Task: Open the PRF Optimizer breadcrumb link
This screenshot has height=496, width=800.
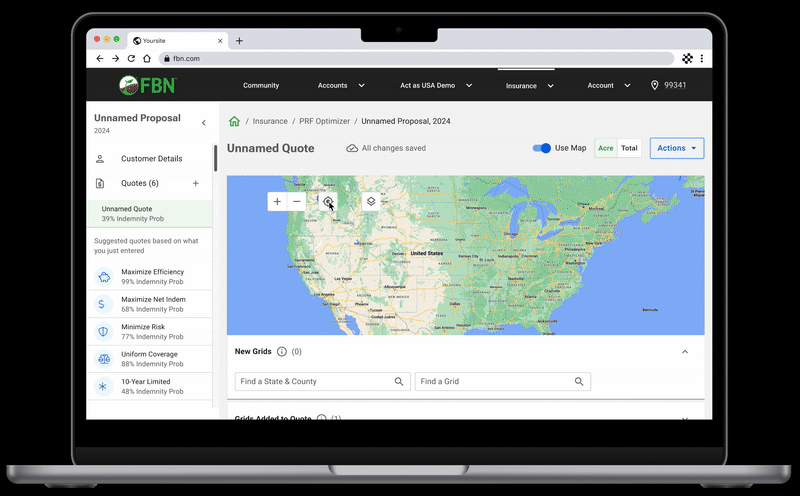Action: (x=324, y=121)
